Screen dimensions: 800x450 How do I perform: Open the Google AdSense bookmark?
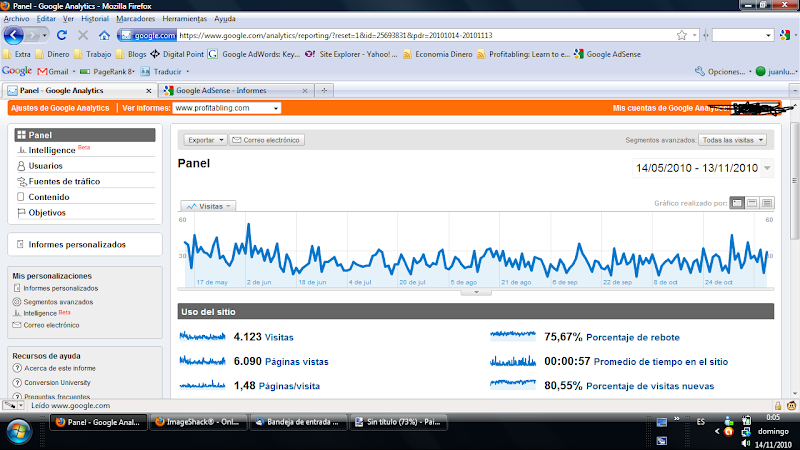(608, 54)
